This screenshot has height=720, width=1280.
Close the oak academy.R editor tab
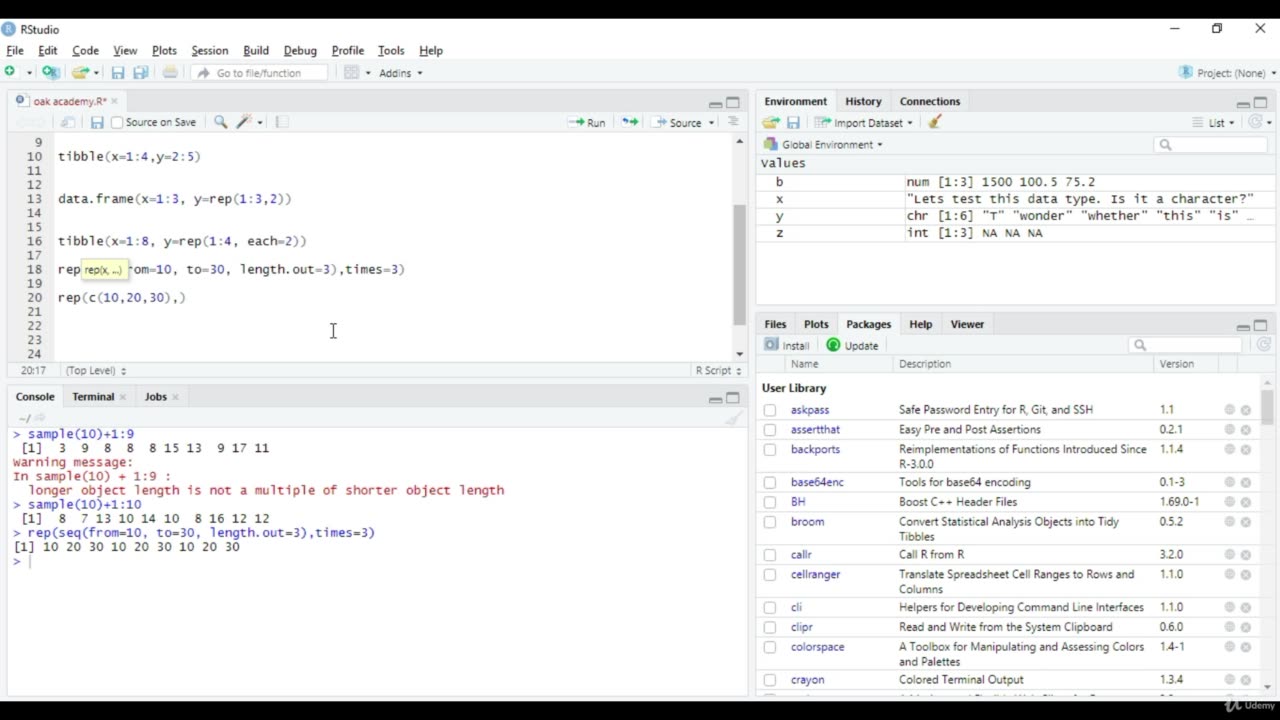click(114, 101)
